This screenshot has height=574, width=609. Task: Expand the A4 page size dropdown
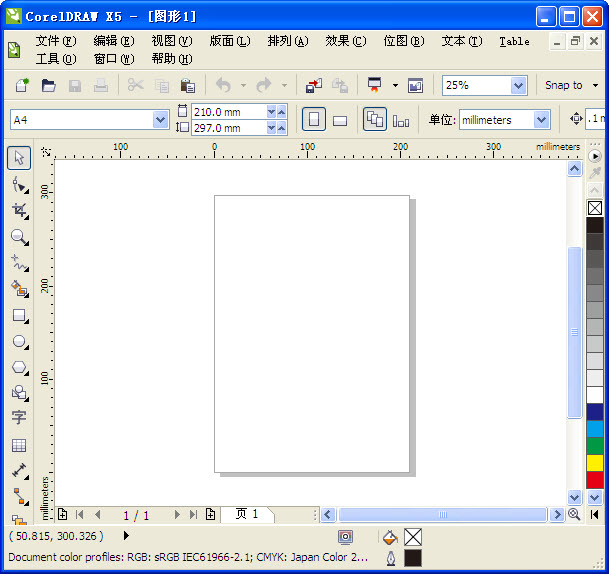tap(161, 120)
